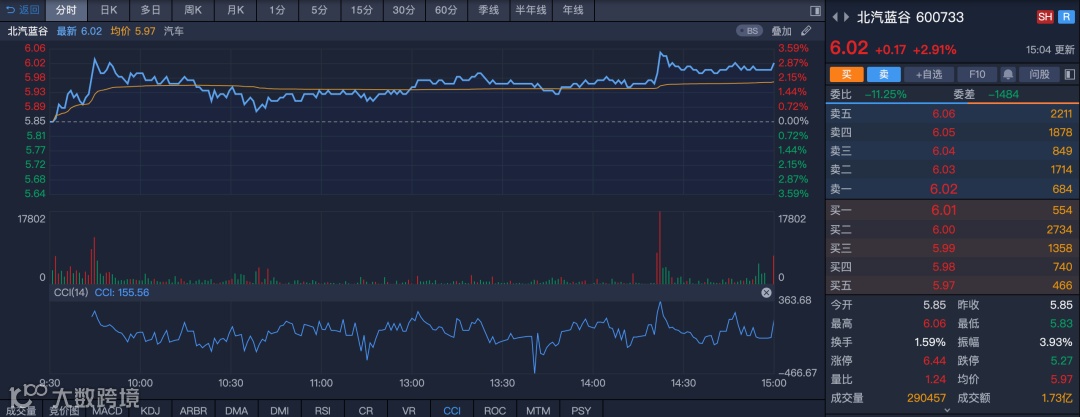Select the PSY indicator tab
Screen dimensions: 1080x417
pos(581,410)
